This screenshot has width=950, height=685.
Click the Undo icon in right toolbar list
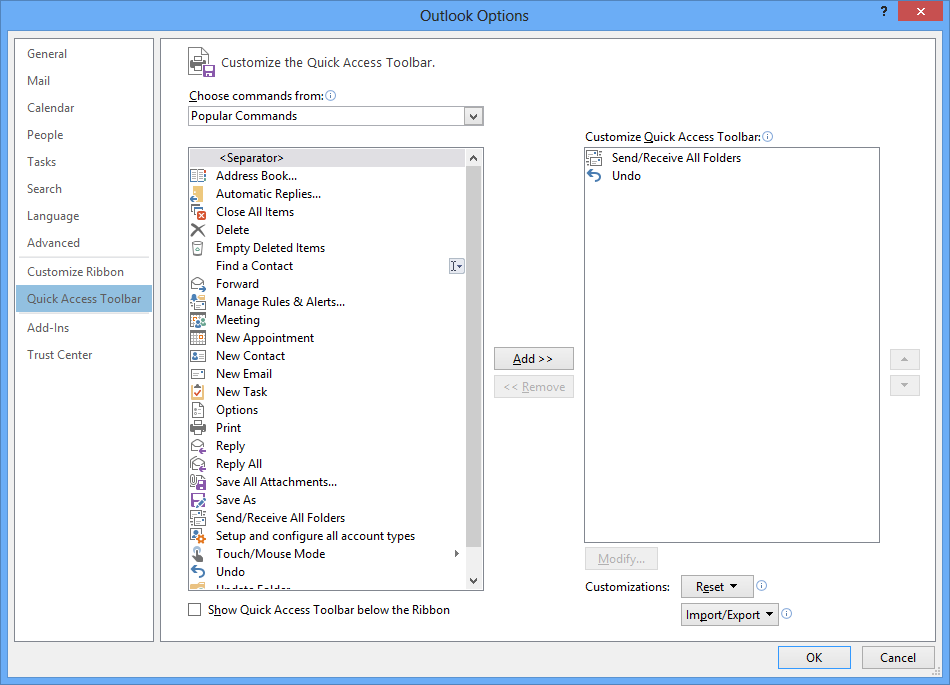(594, 176)
